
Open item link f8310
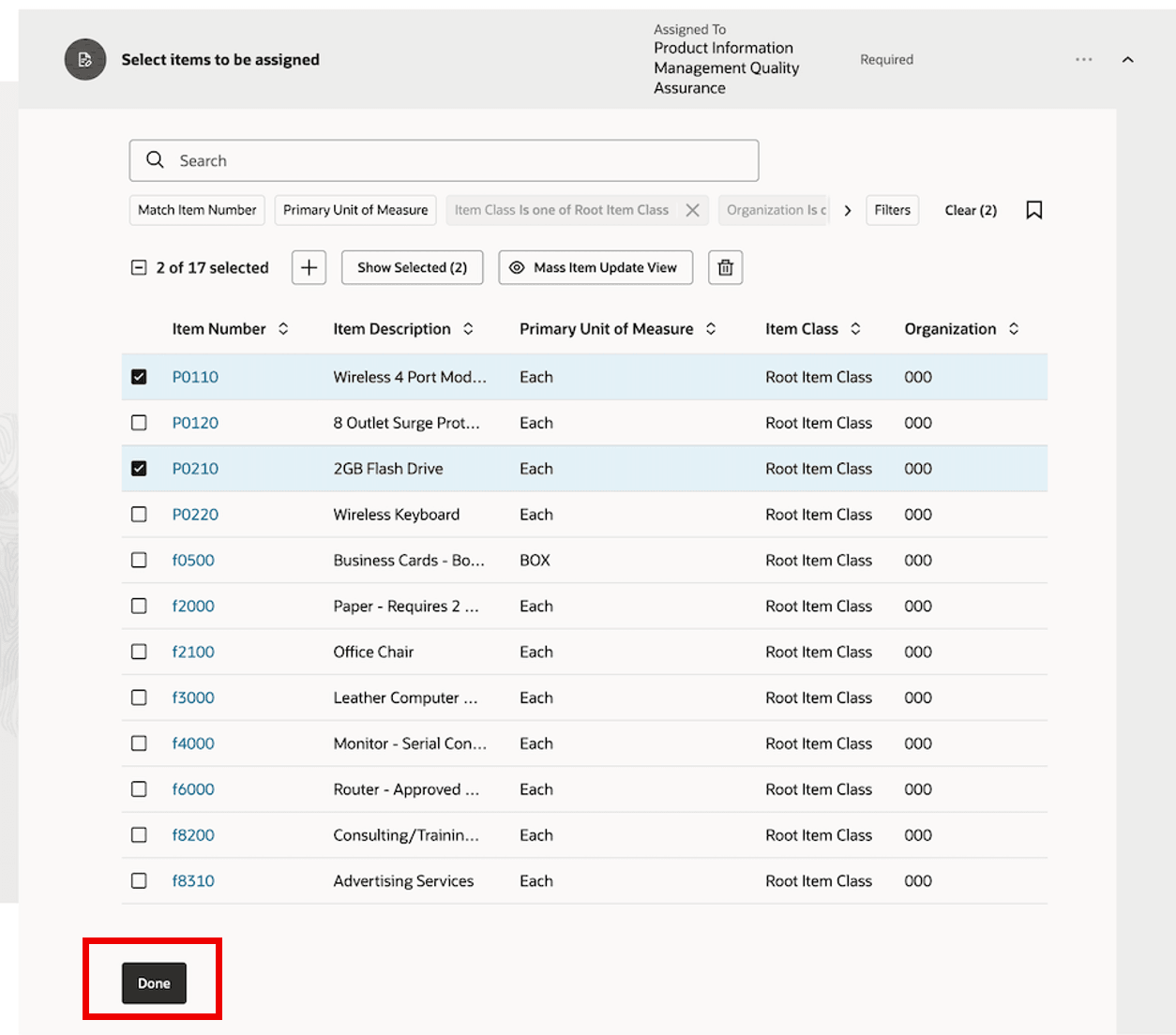(x=193, y=881)
